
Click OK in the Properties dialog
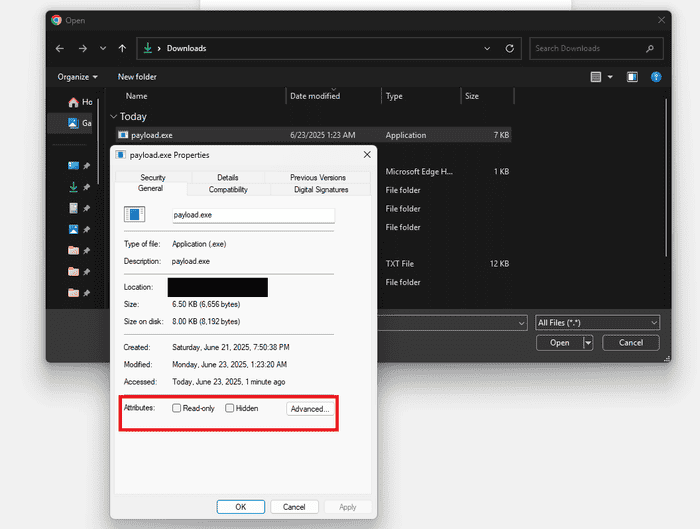pyautogui.click(x=241, y=507)
